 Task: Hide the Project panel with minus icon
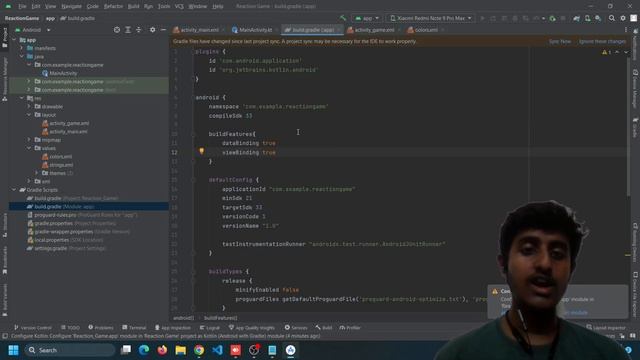click(163, 30)
